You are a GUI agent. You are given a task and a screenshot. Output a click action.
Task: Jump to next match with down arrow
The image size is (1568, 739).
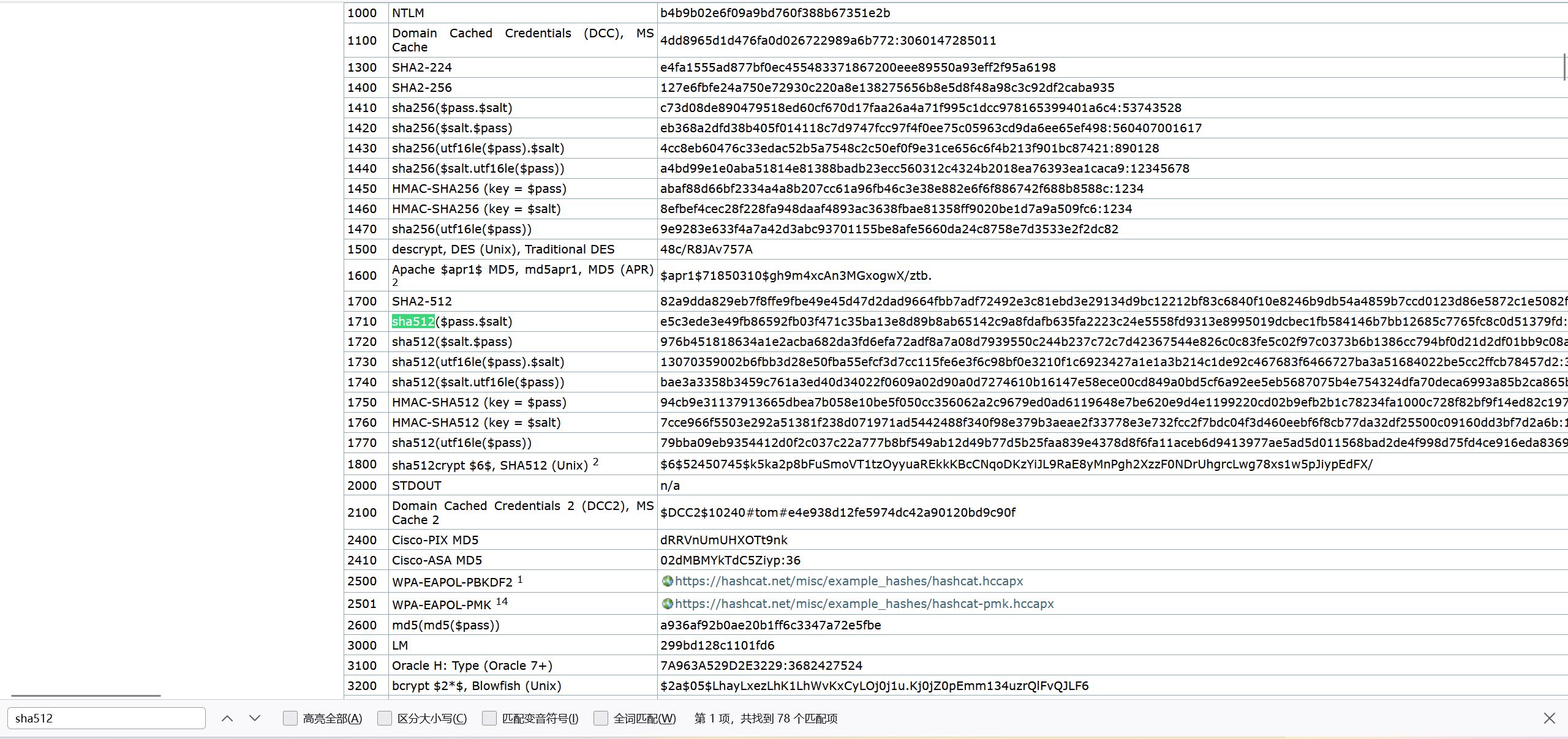coord(255,718)
